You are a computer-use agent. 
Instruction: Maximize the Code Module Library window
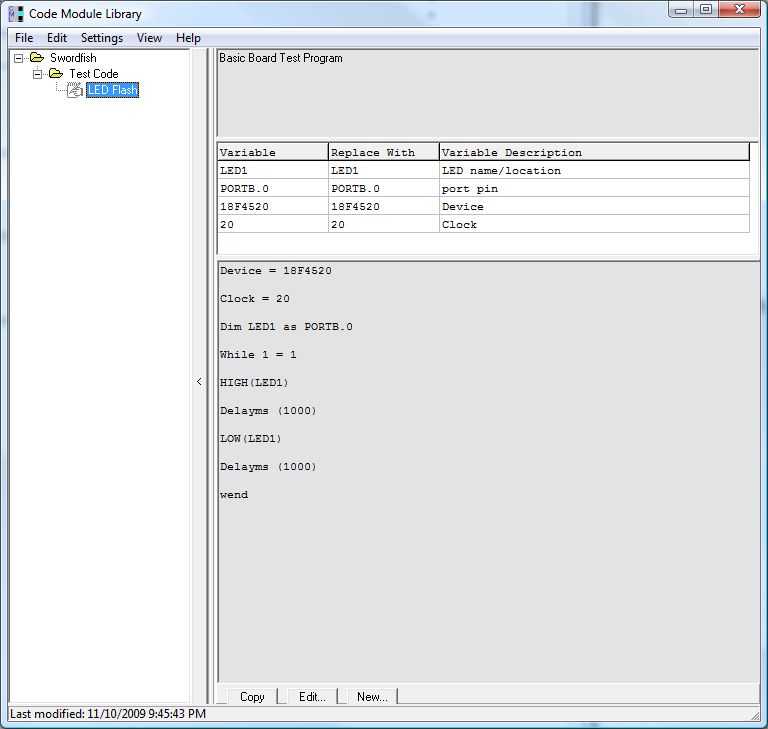(706, 10)
